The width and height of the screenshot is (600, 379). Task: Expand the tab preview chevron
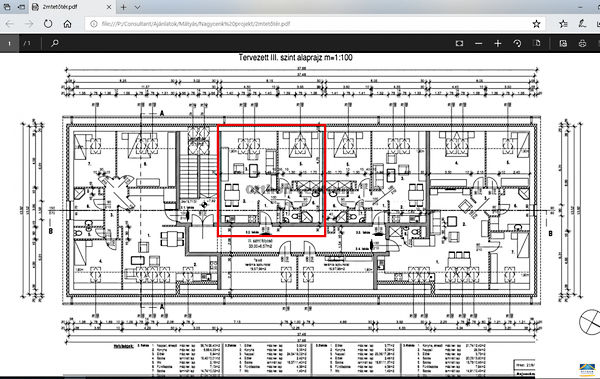point(137,7)
